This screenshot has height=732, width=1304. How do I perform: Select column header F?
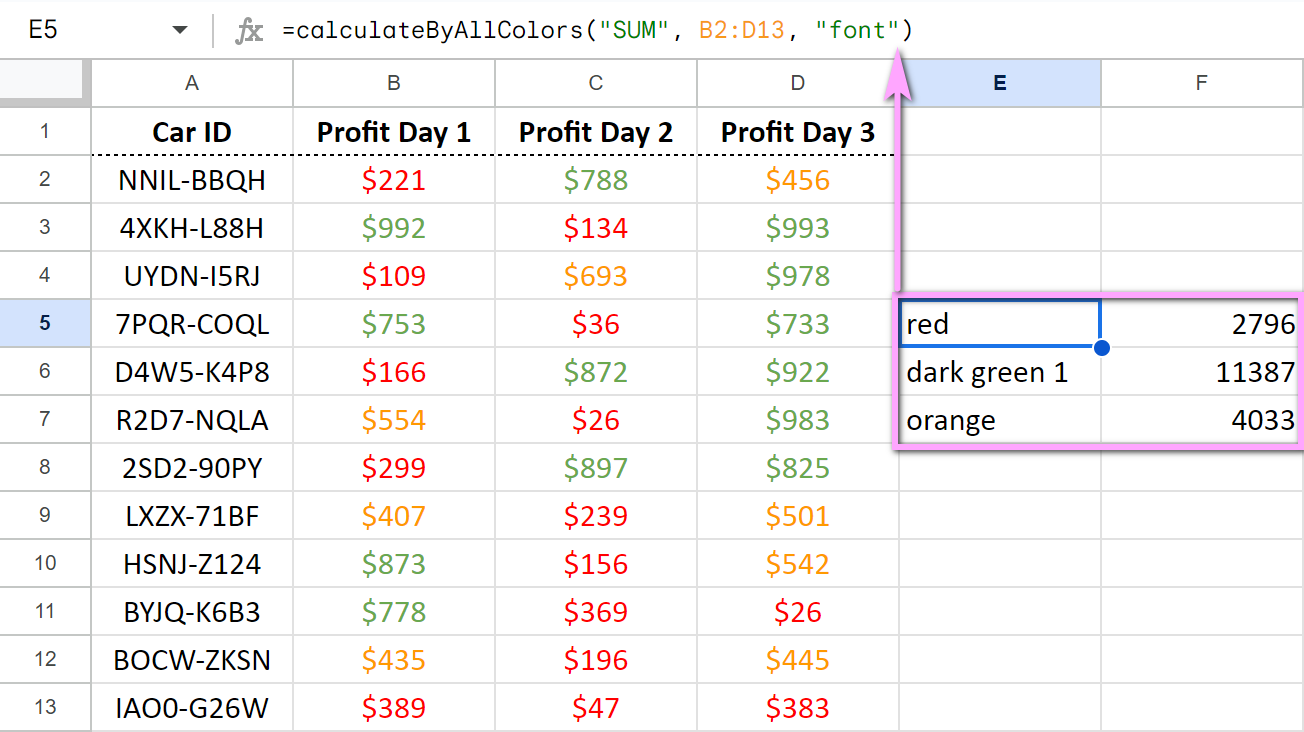pyautogui.click(x=1201, y=83)
